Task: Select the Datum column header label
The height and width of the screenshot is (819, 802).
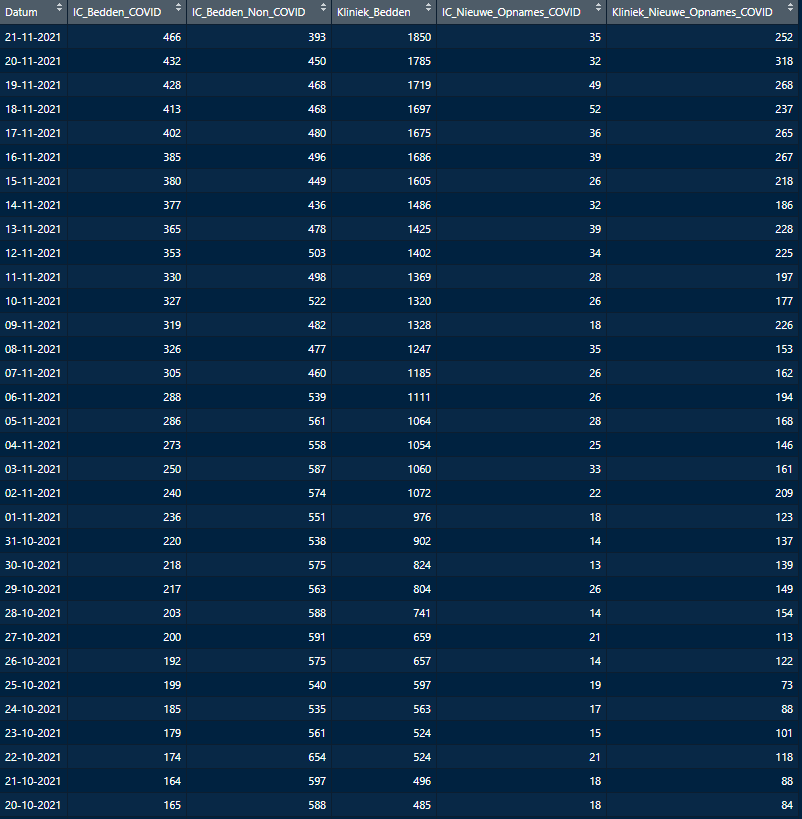Action: pyautogui.click(x=21, y=12)
